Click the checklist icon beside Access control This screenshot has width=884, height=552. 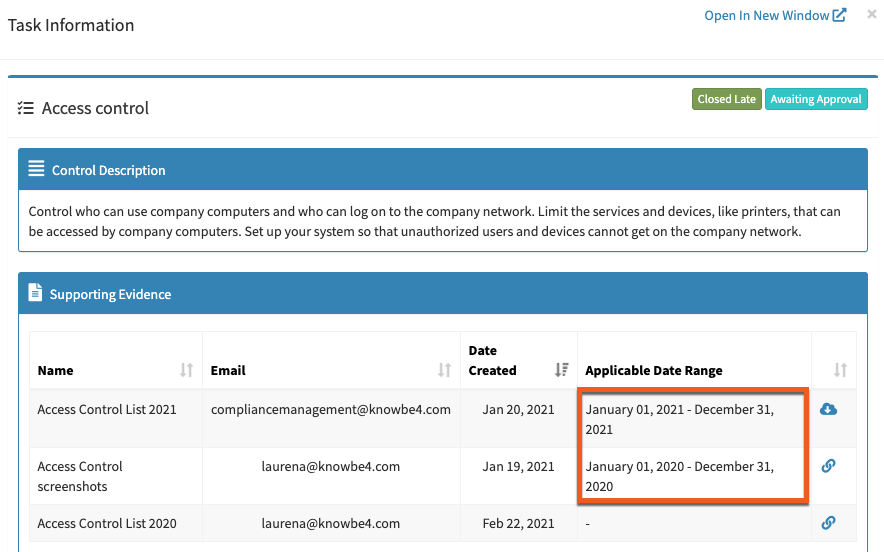pos(26,108)
